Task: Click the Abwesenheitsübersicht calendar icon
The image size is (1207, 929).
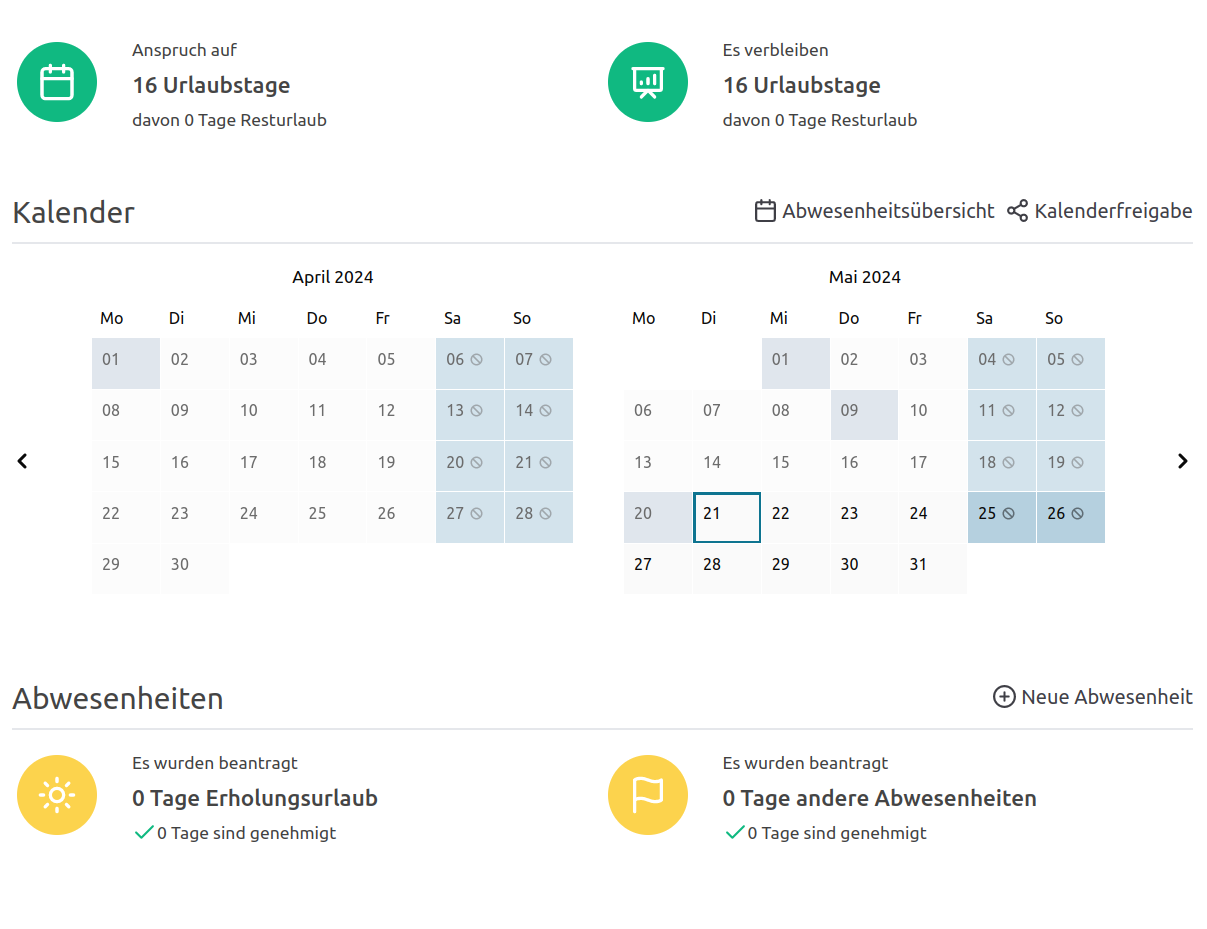Action: click(765, 211)
